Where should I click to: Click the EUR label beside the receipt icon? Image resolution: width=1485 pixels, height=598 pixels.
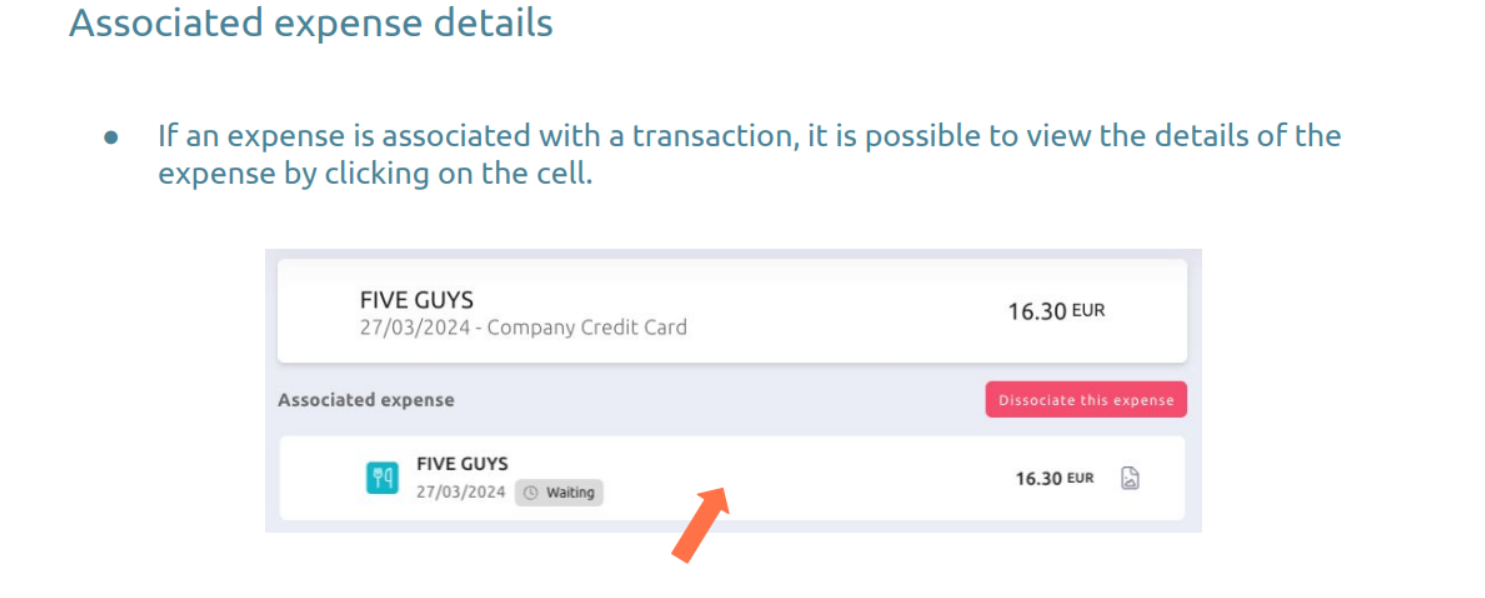pos(1080,479)
